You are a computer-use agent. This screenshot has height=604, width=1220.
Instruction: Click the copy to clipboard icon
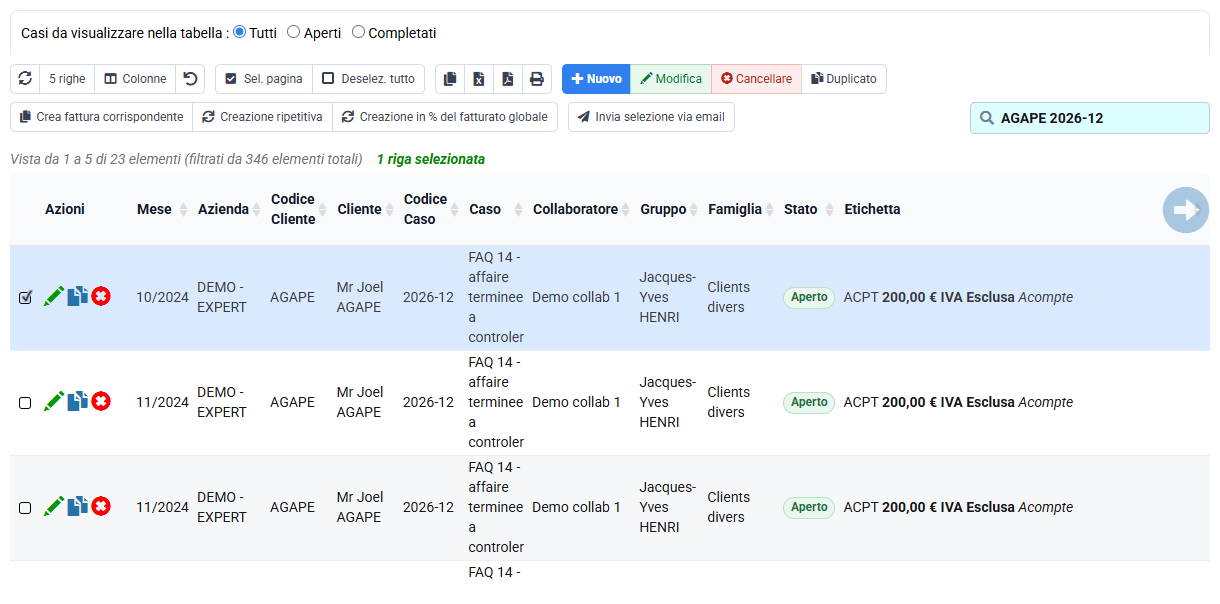(x=450, y=79)
